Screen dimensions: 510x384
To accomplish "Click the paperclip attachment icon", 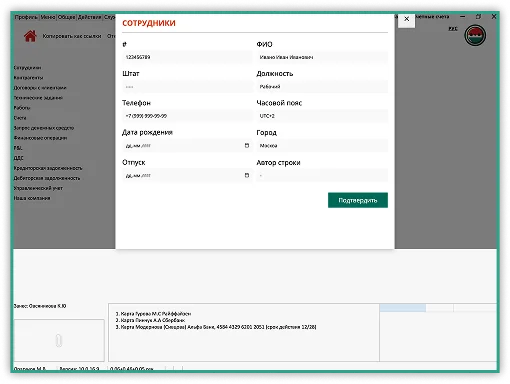I will [59, 340].
